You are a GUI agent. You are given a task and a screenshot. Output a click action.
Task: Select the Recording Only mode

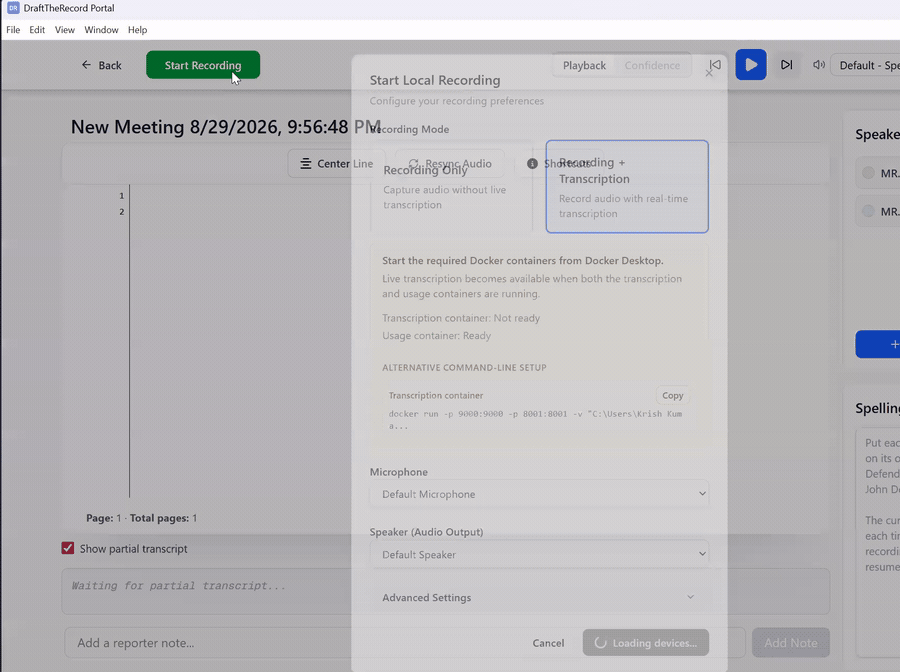(x=452, y=187)
